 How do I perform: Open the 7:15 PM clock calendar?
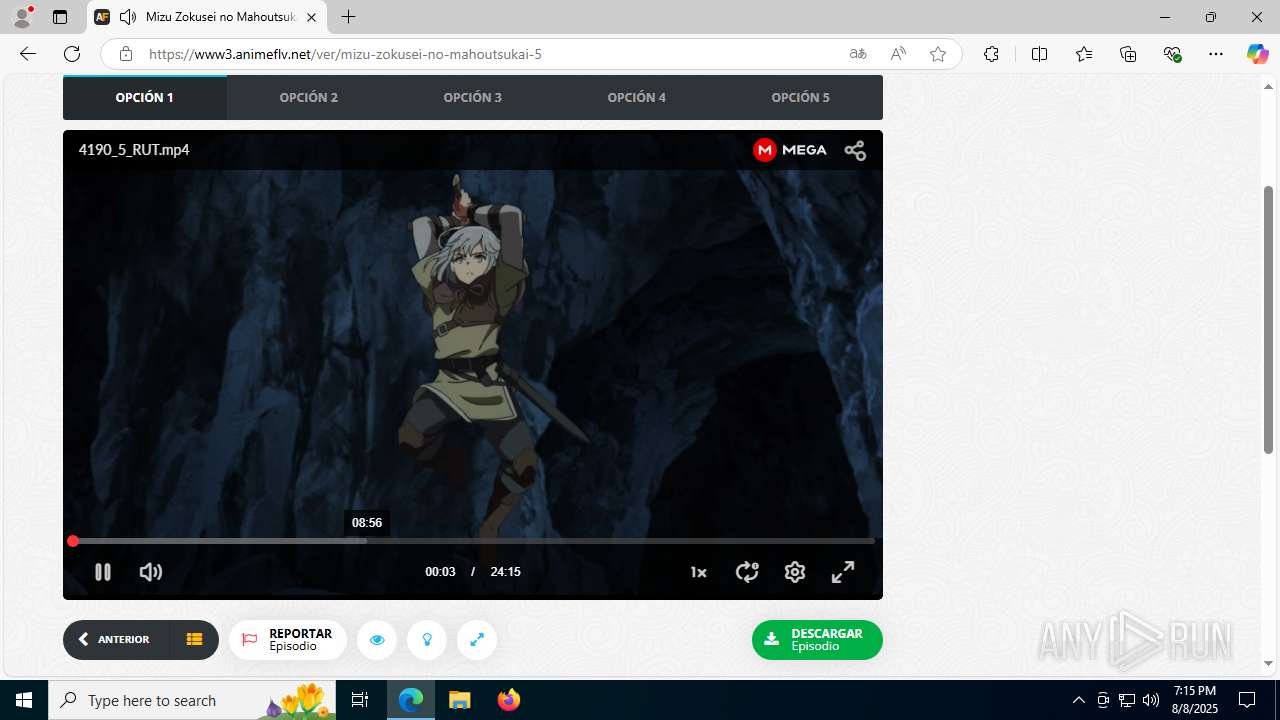coord(1195,700)
